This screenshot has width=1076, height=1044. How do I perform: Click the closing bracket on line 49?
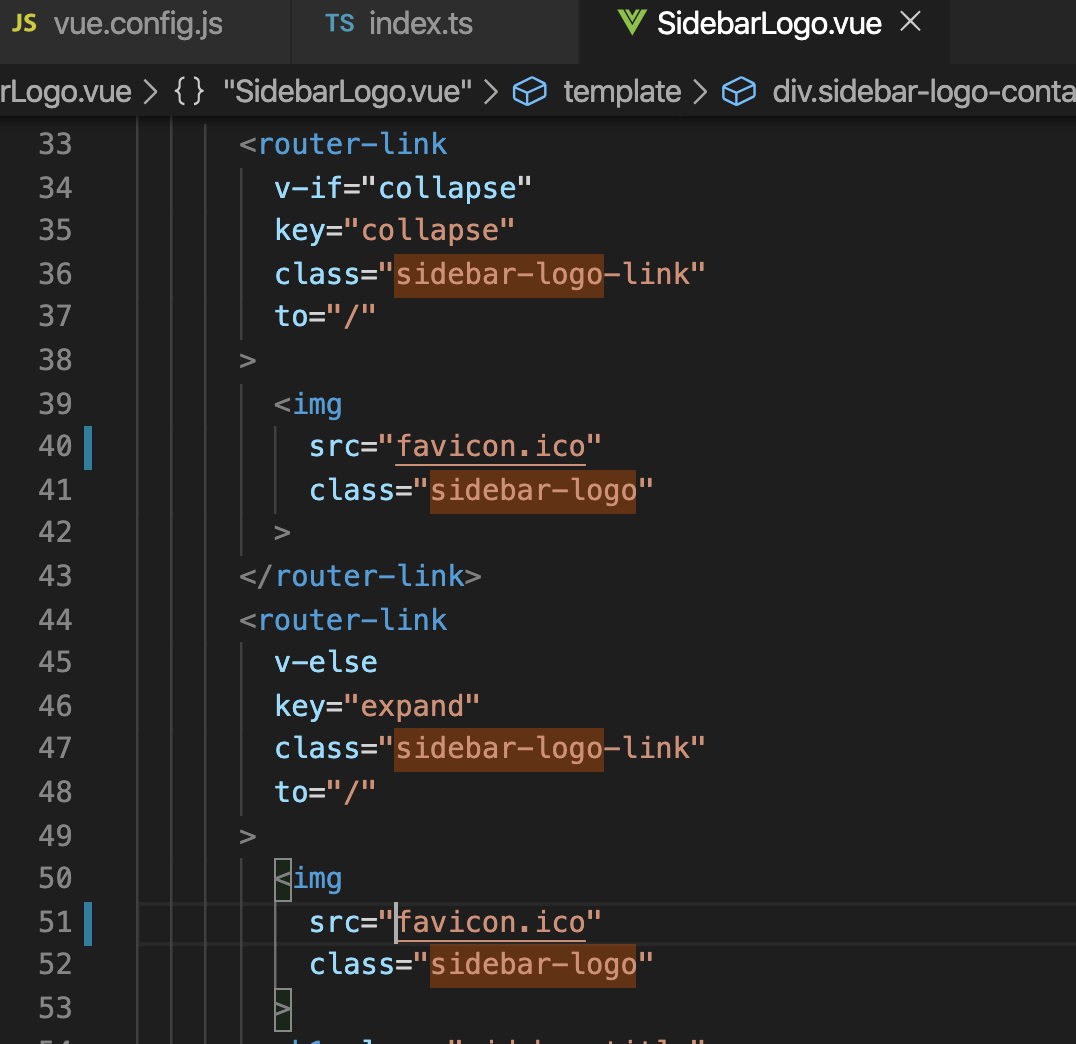248,837
